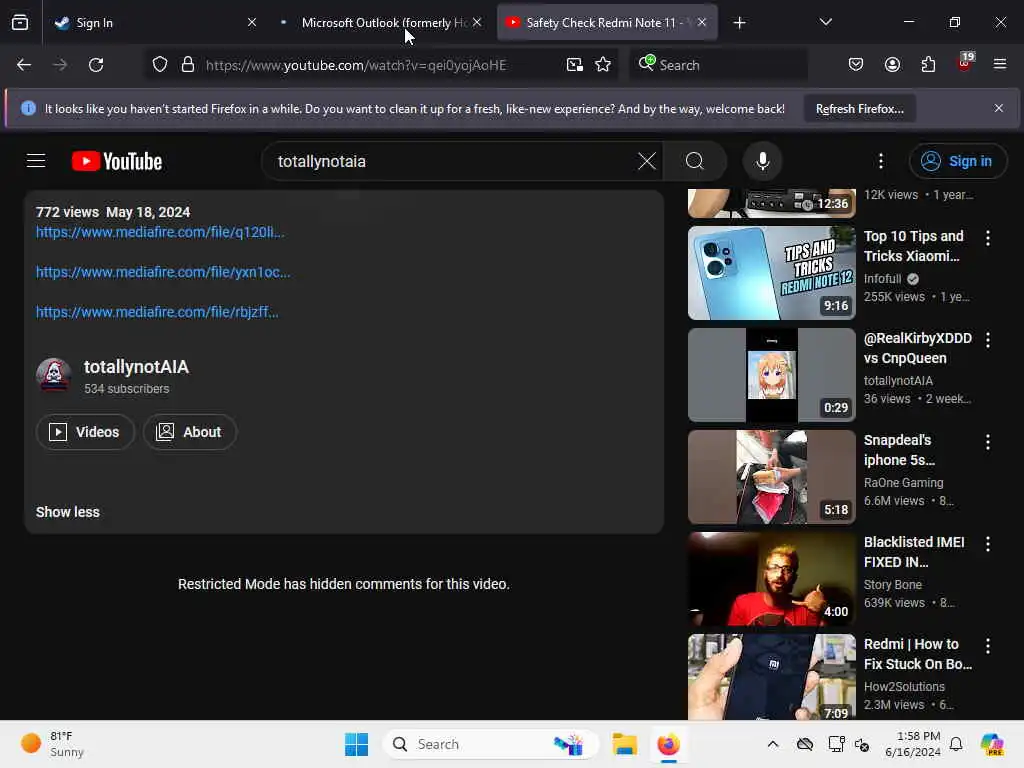Viewport: 1024px width, 768px height.
Task: Open Firefox taskbar icon
Action: [668, 744]
